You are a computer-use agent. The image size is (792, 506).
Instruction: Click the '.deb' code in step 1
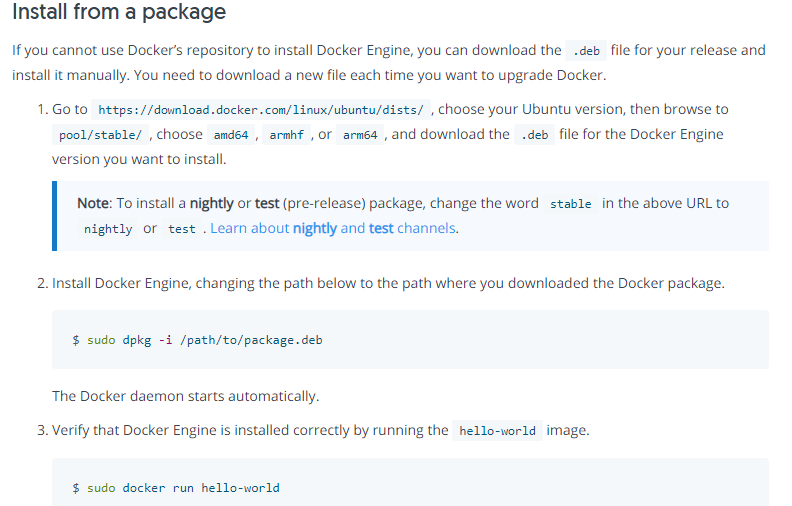[534, 135]
